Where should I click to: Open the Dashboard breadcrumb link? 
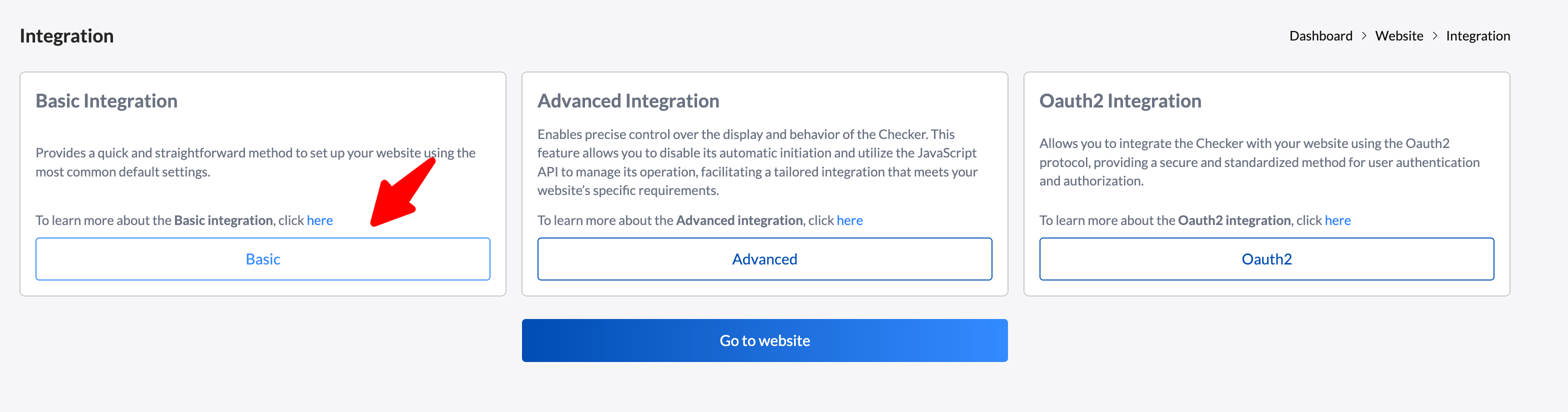click(1320, 36)
